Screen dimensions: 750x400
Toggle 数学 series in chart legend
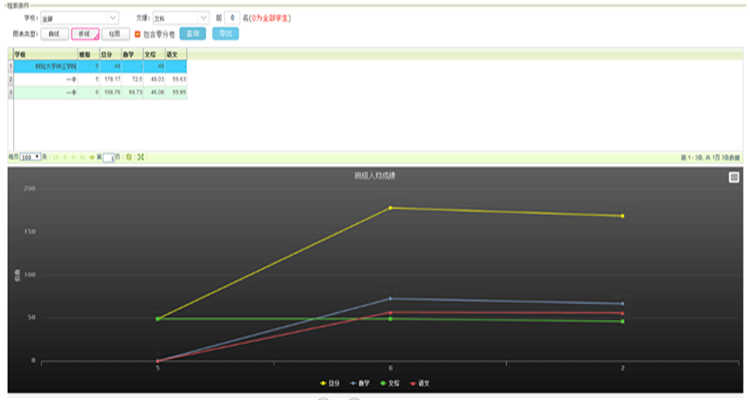tap(359, 383)
